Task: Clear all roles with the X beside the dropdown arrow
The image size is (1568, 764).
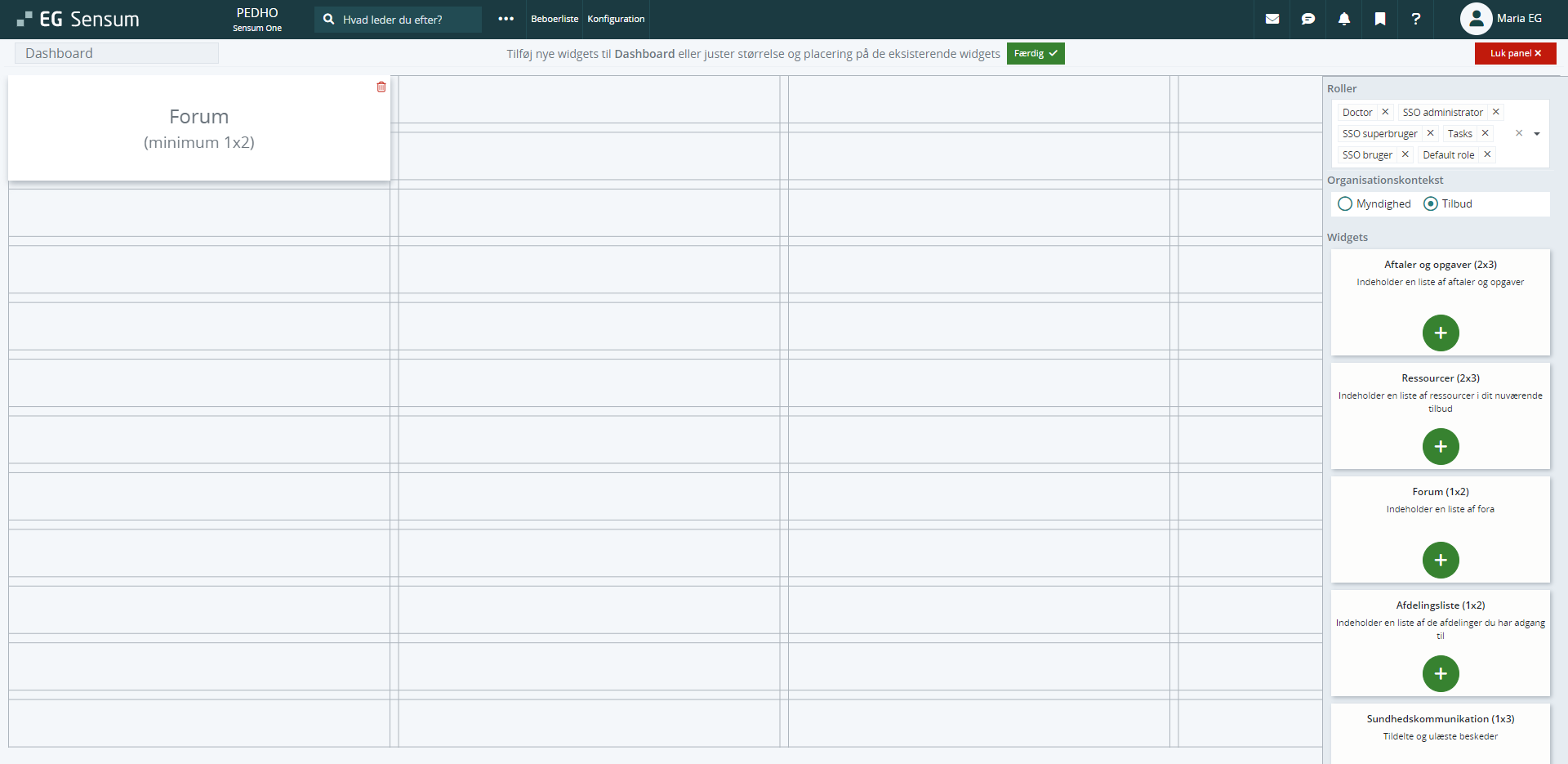Action: click(x=1519, y=133)
